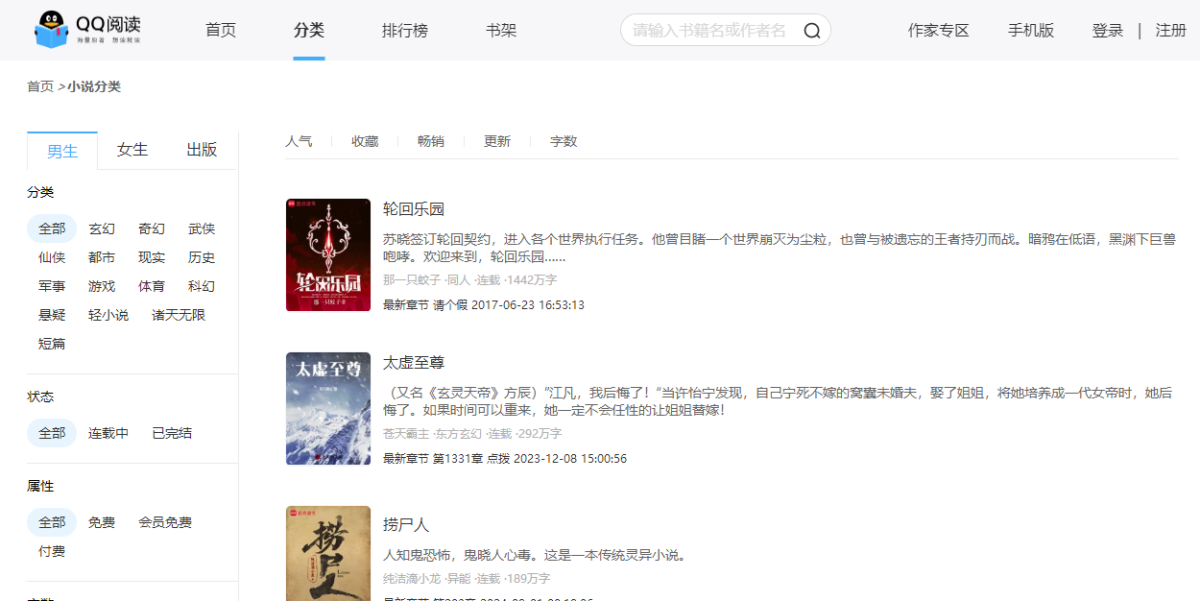
Task: Sort the list by 收藏
Action: (365, 142)
